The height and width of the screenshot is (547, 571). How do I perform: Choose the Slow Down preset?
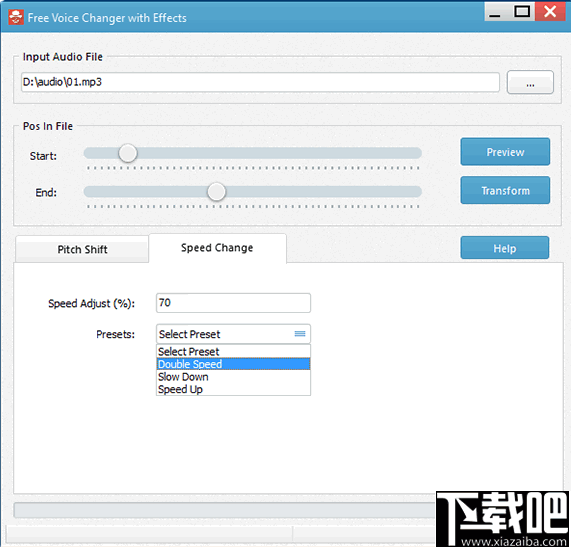click(233, 377)
